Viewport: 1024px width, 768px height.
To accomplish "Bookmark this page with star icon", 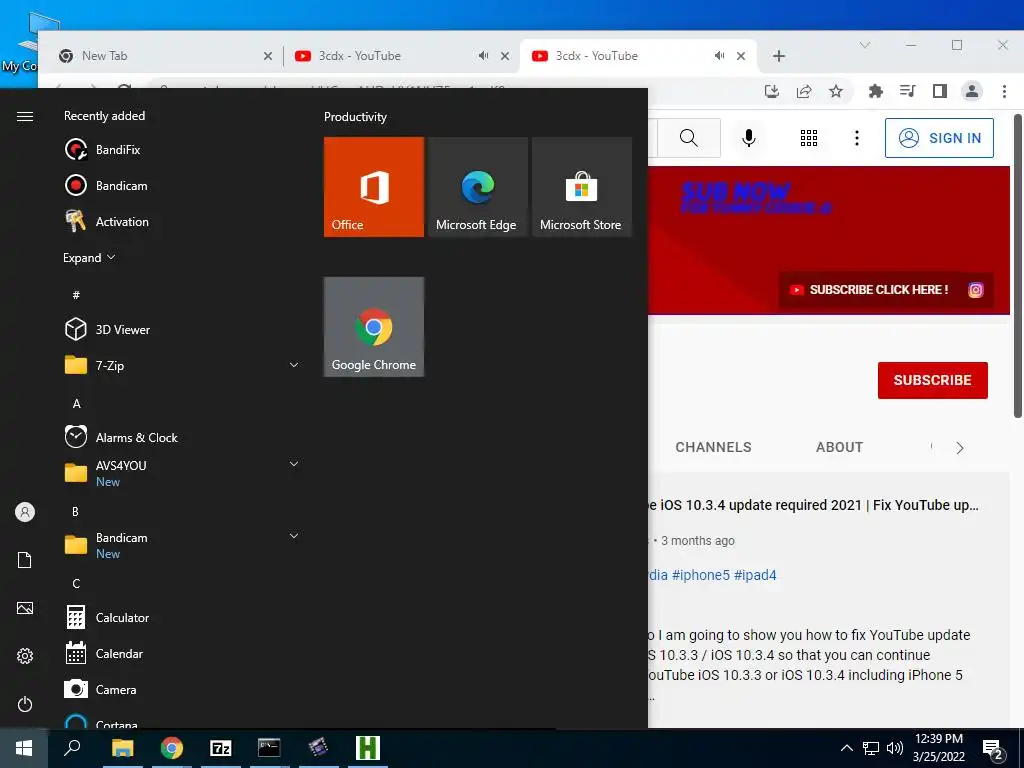I will 836,91.
